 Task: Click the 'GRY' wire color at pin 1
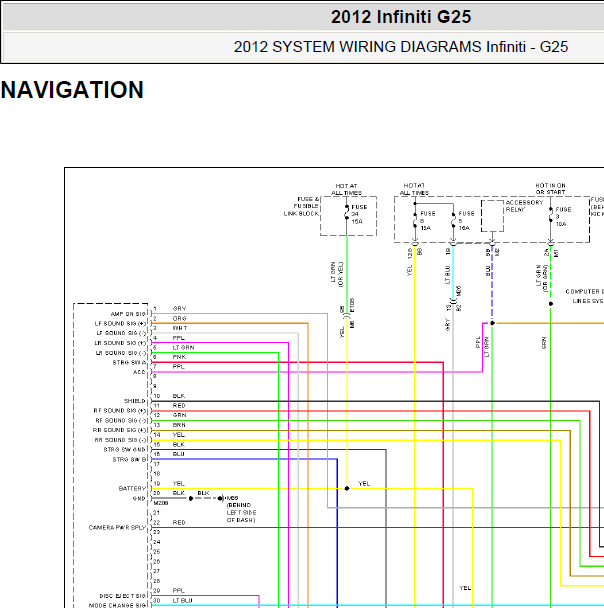tap(179, 309)
